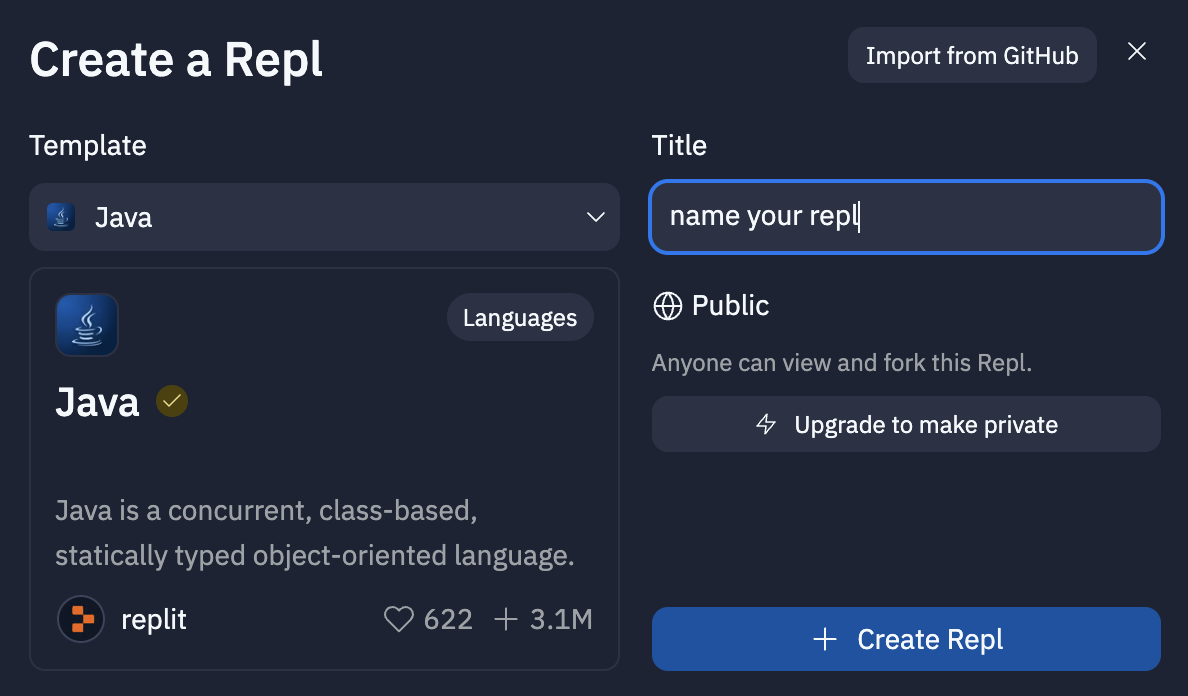Click the Java template heading

[x=98, y=402]
